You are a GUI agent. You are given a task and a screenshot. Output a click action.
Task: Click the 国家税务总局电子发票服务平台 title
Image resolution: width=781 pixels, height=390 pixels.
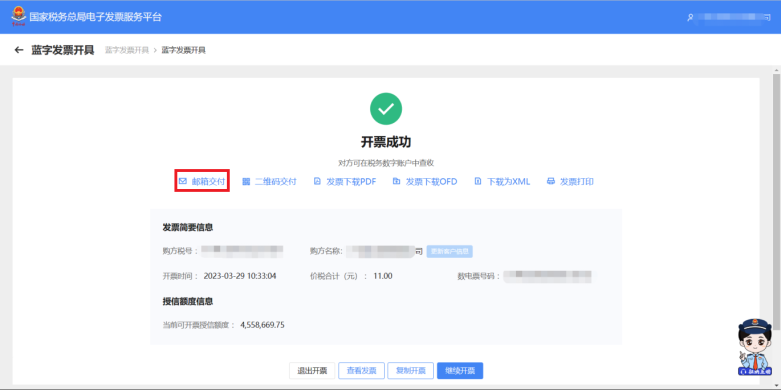click(96, 17)
